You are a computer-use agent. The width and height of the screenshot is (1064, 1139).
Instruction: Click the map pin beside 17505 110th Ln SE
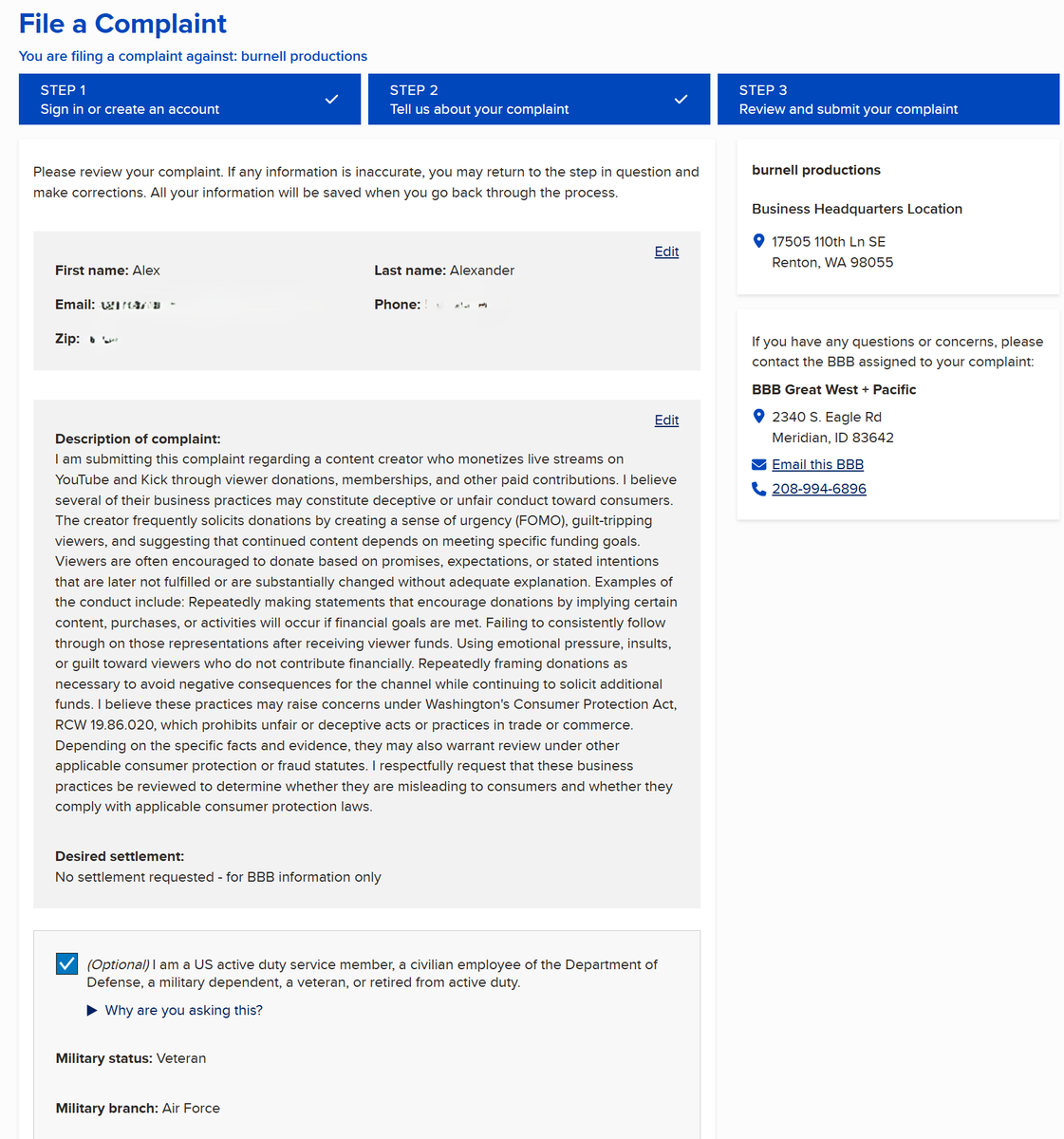point(758,241)
